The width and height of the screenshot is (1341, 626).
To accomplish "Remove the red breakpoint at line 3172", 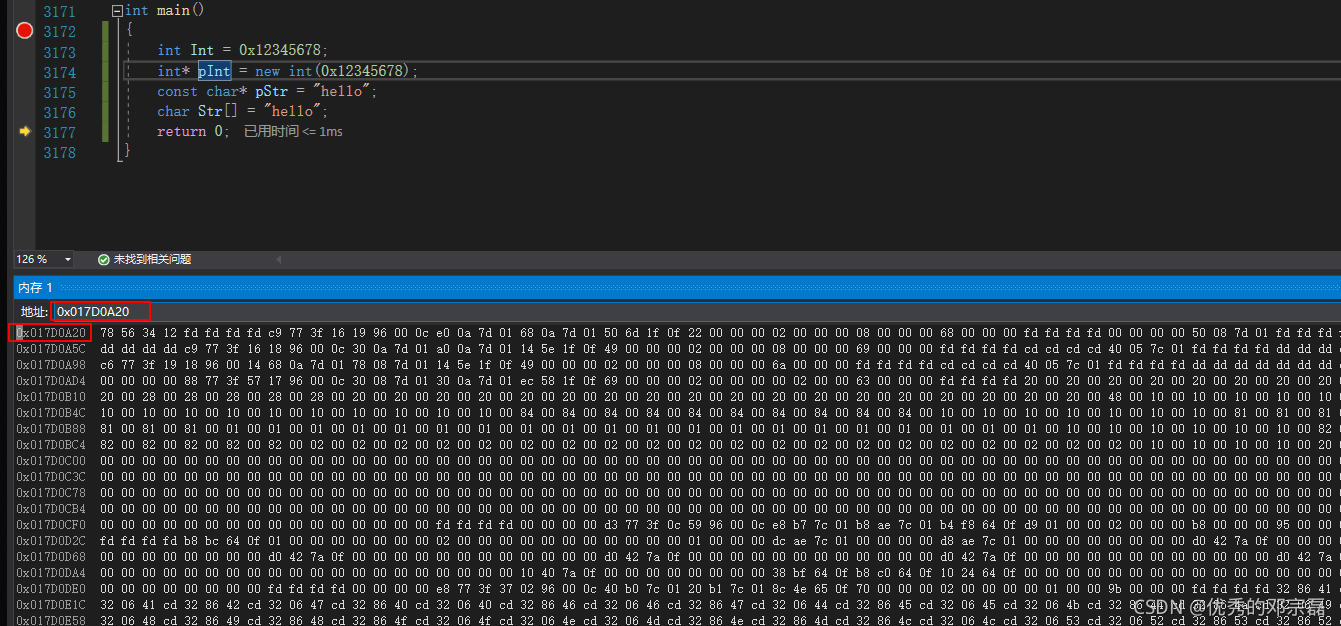I will [x=25, y=31].
